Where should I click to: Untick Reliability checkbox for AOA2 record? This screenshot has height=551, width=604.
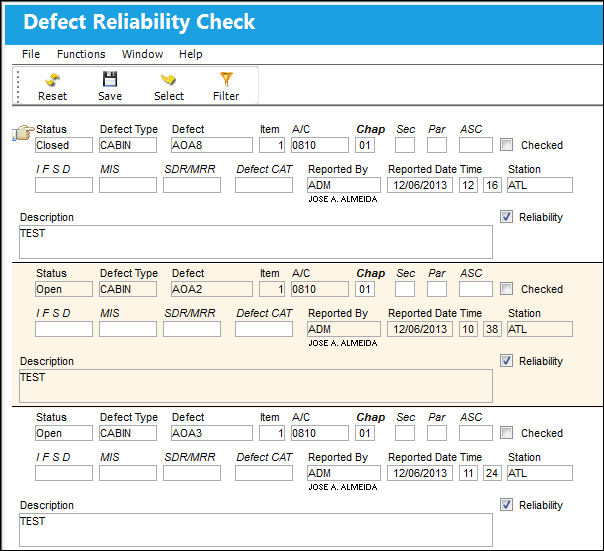(506, 361)
